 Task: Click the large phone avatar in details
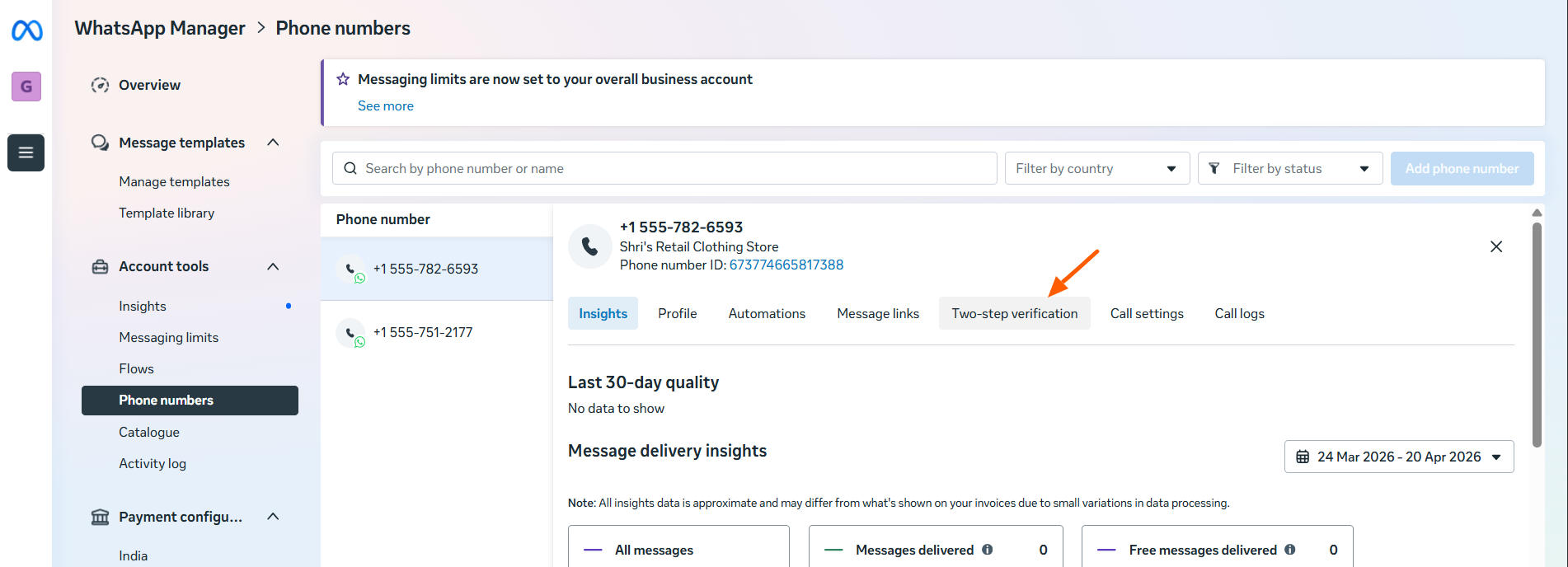click(590, 246)
